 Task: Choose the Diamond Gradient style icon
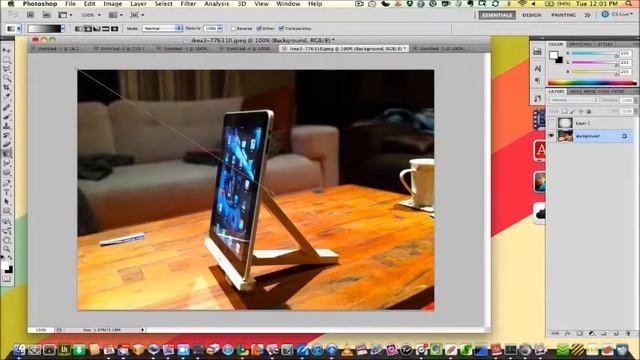pyautogui.click(x=115, y=29)
